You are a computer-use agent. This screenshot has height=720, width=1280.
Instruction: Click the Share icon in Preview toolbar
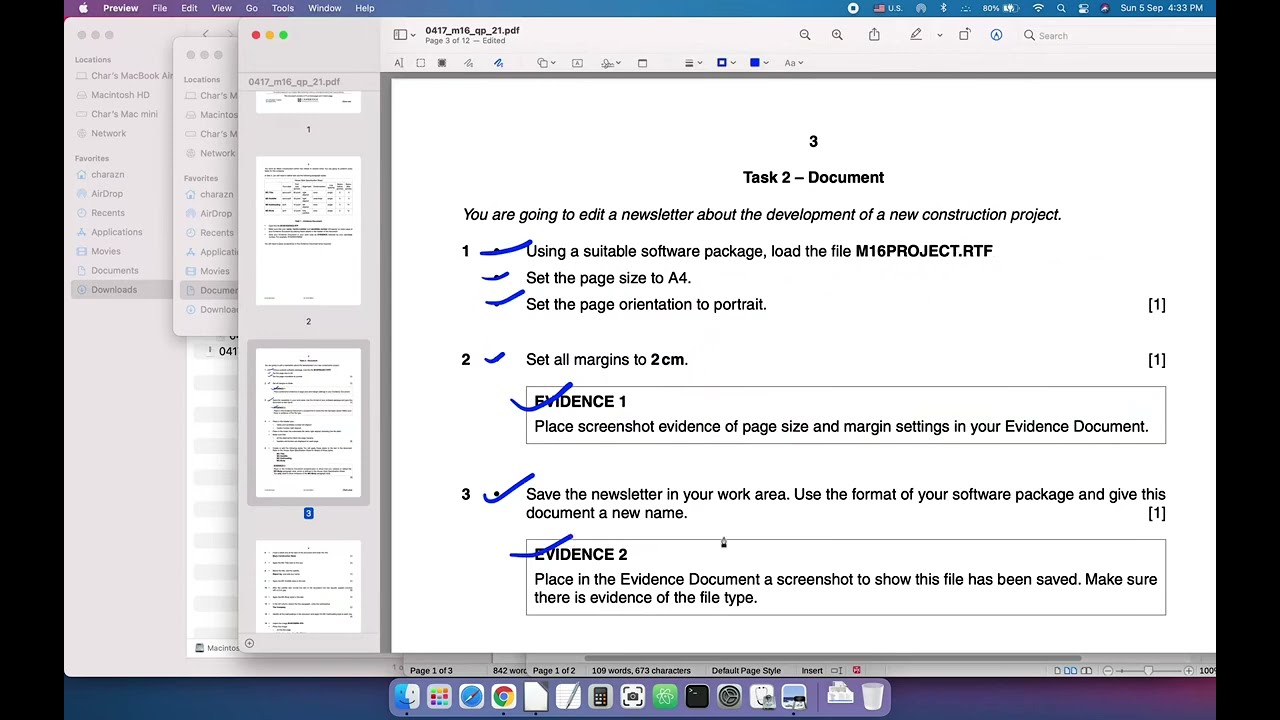click(x=874, y=35)
